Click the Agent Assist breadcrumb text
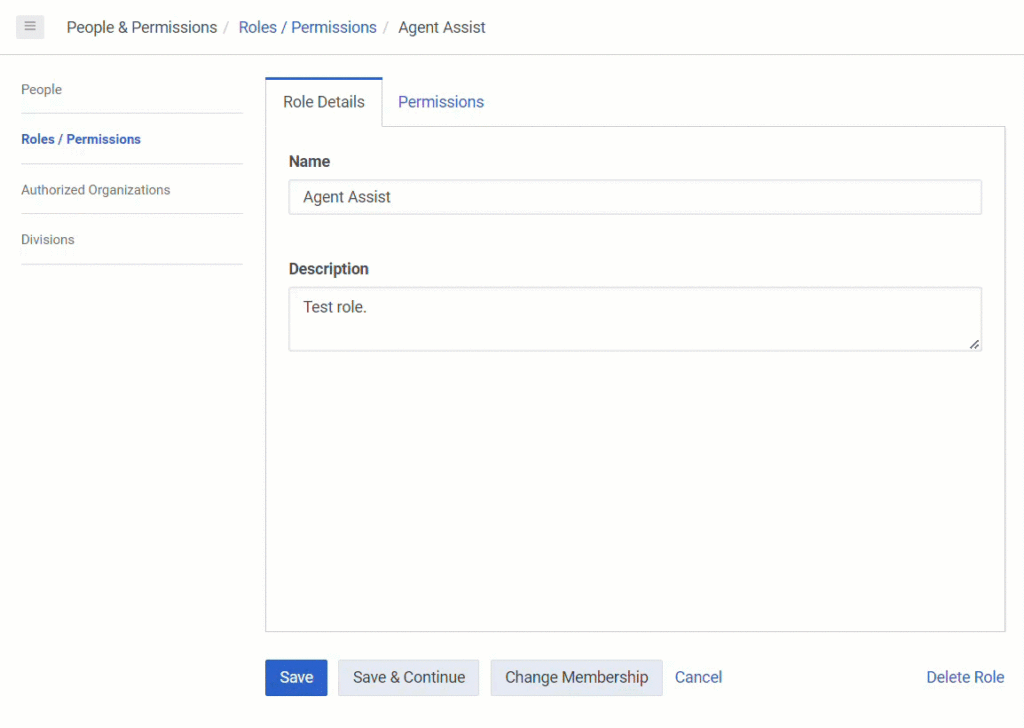The width and height of the screenshot is (1024, 728). coord(441,27)
